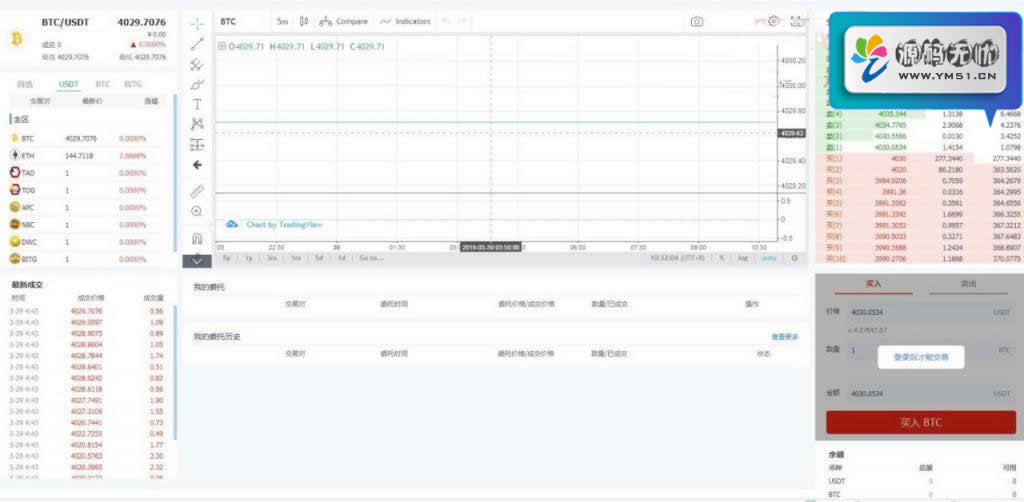Screen dimensions: 1024x502
Task: Toggle auto scale on chart
Action: click(x=768, y=258)
